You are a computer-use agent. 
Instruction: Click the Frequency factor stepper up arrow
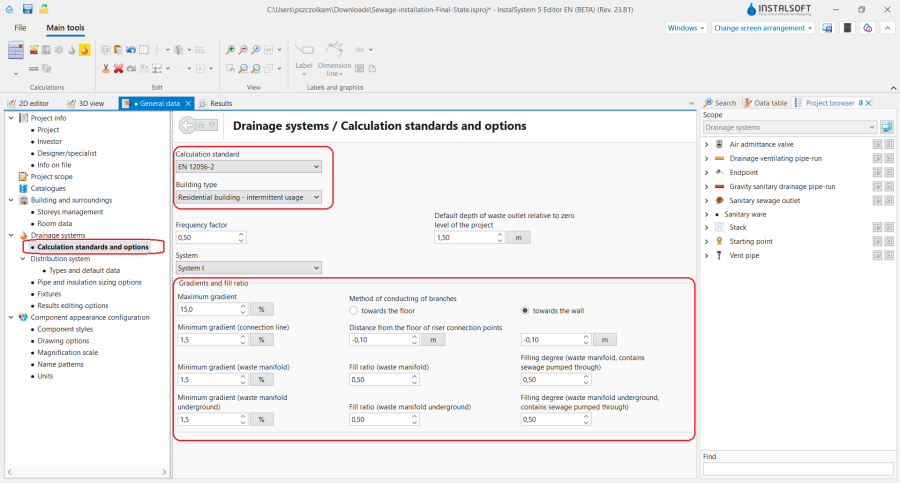click(241, 234)
